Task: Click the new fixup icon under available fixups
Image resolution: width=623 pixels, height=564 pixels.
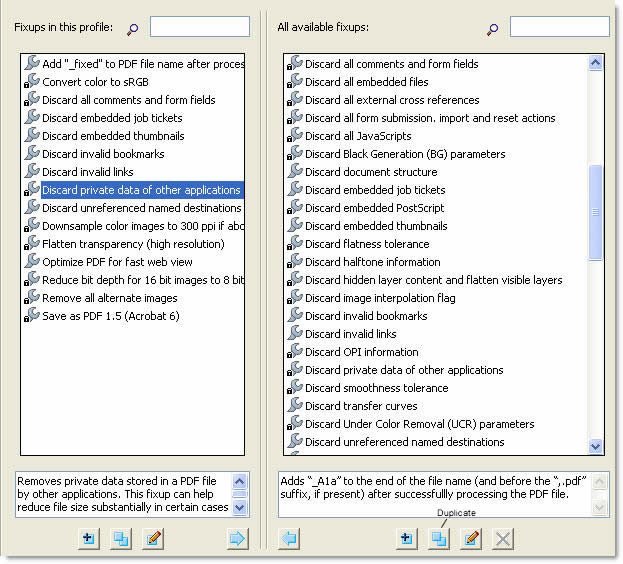Action: (406, 538)
